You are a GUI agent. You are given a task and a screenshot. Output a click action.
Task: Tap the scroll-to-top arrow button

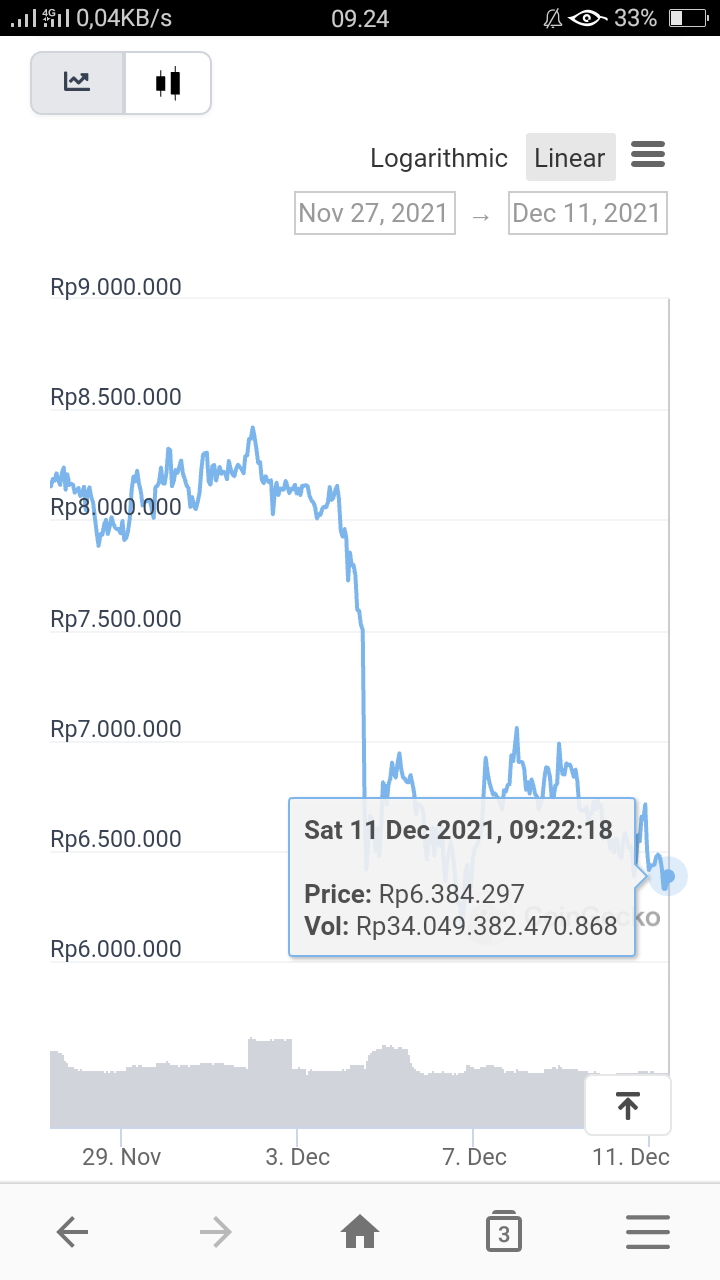(x=627, y=1105)
